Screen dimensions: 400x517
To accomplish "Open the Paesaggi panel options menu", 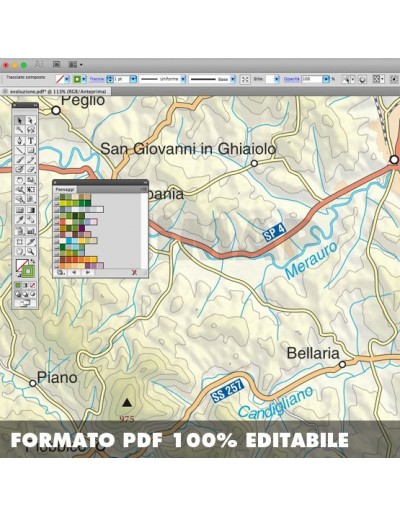I will click(144, 189).
